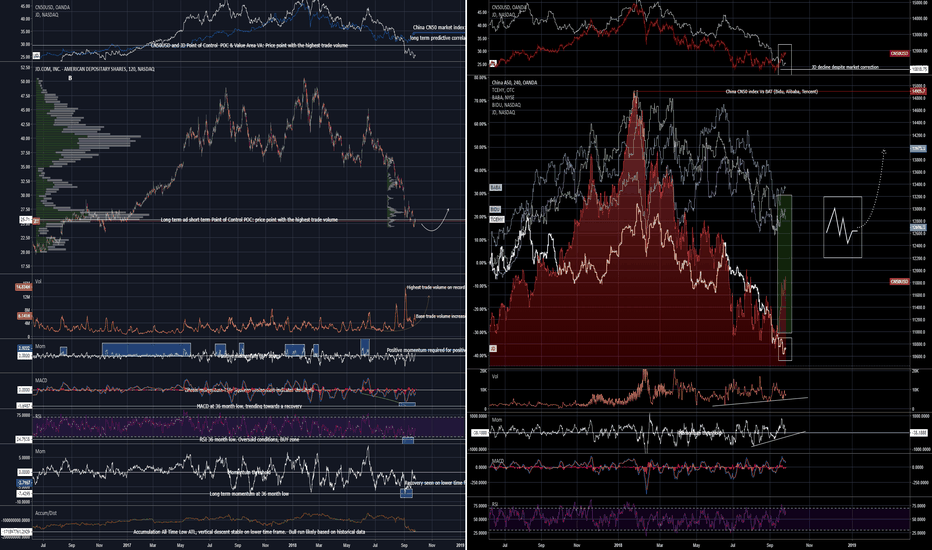Click the MACD indicator label in left chart
Viewport: 932px width, 550px height.
40,379
